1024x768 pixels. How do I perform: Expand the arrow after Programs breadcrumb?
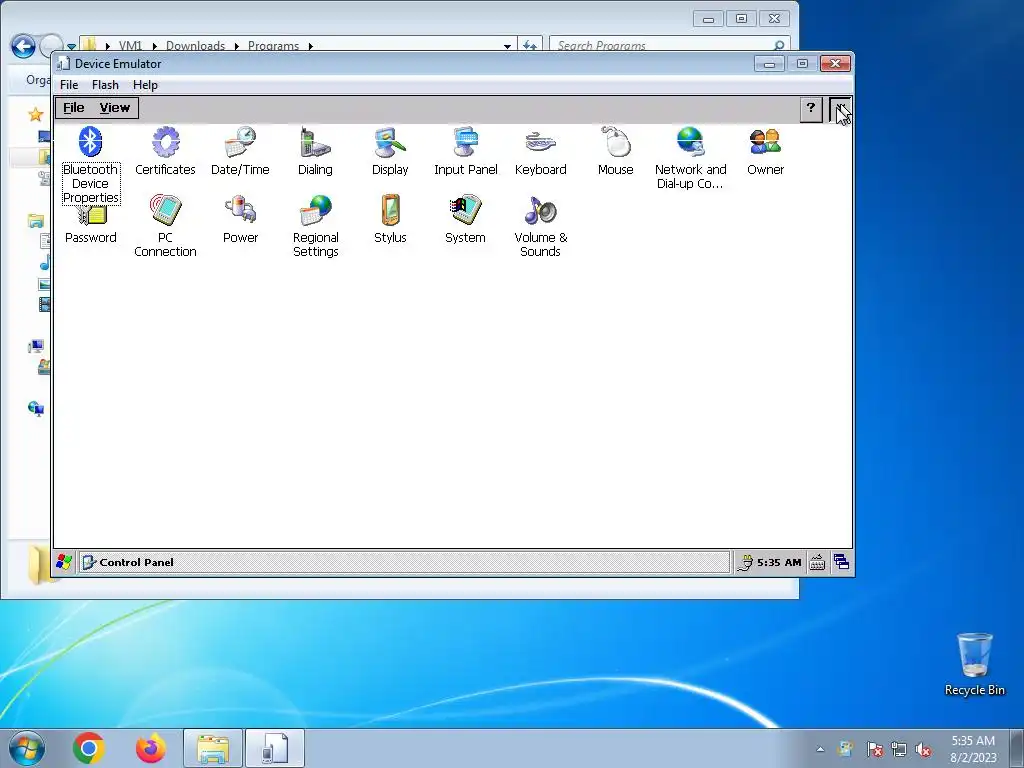point(311,46)
